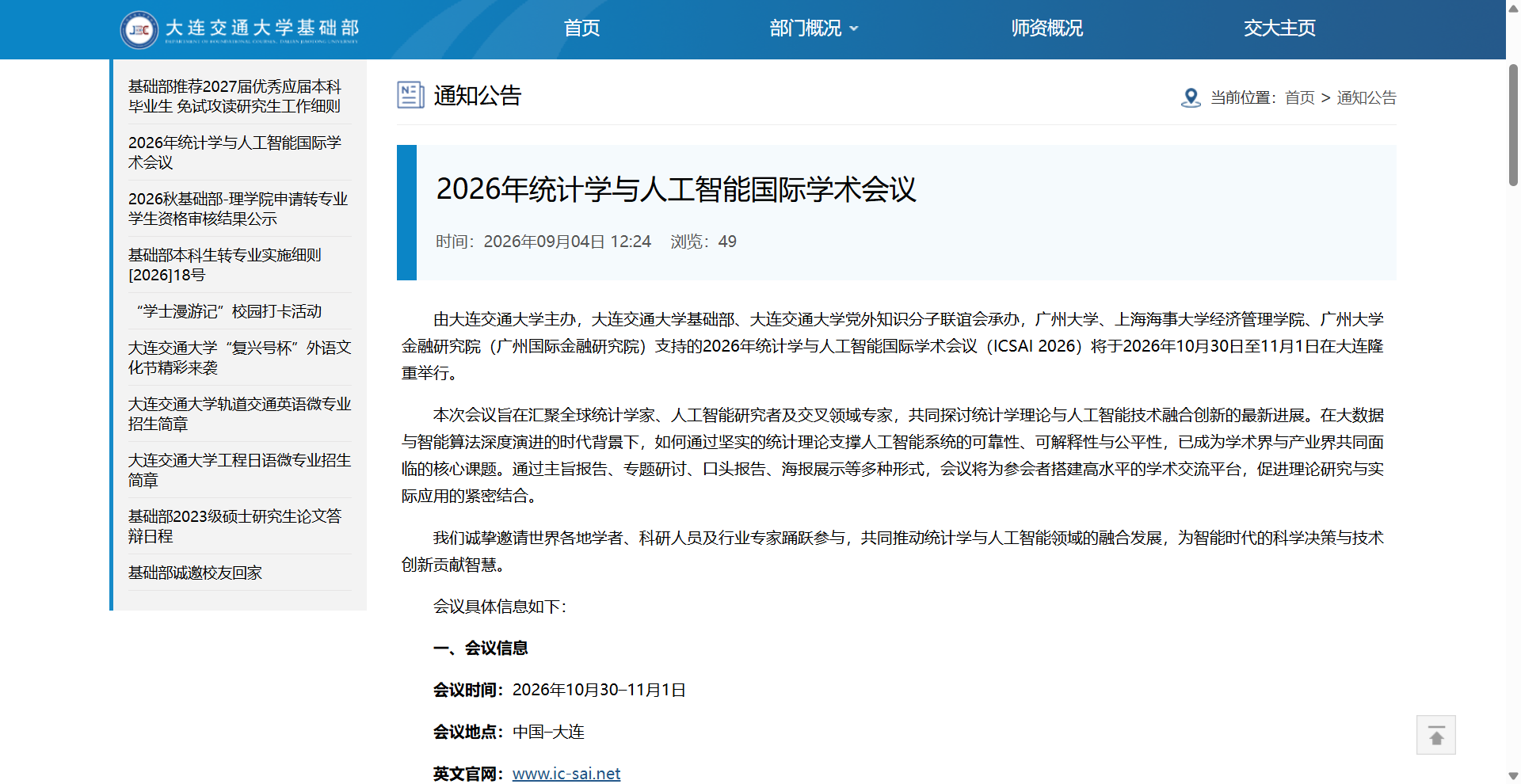Click the view count 浏览：49
Viewport: 1521px width, 784px height.
pos(703,242)
